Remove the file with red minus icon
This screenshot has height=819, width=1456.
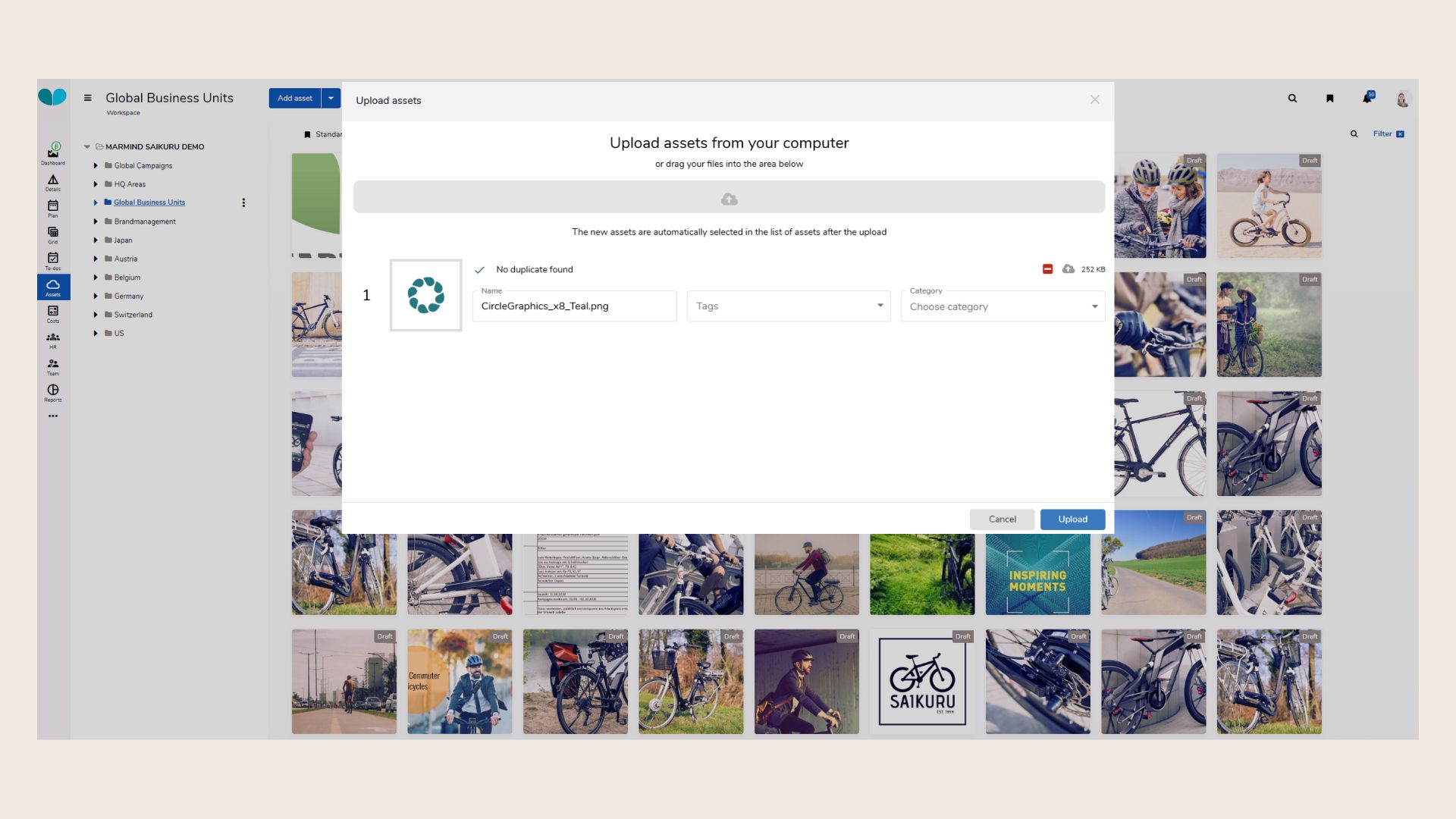[1047, 269]
